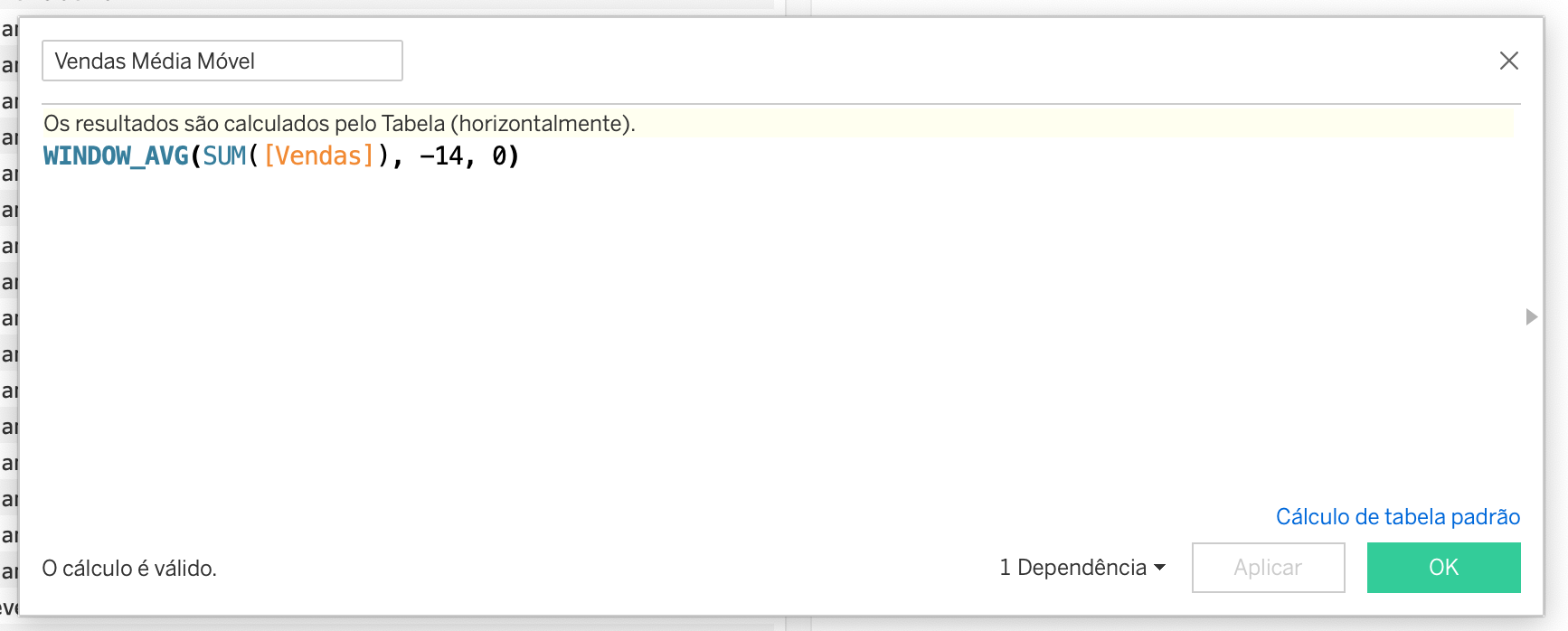The width and height of the screenshot is (1568, 631).
Task: Expand the functions reference side panel
Action: (1533, 317)
